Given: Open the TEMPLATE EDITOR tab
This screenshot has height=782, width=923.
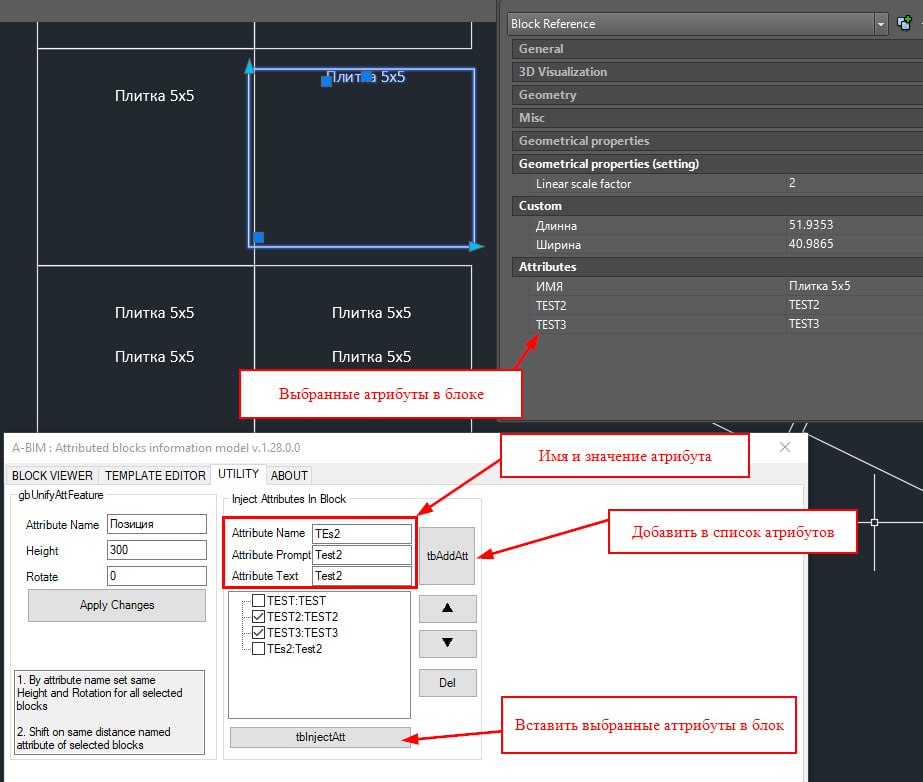Looking at the screenshot, I should tap(155, 475).
